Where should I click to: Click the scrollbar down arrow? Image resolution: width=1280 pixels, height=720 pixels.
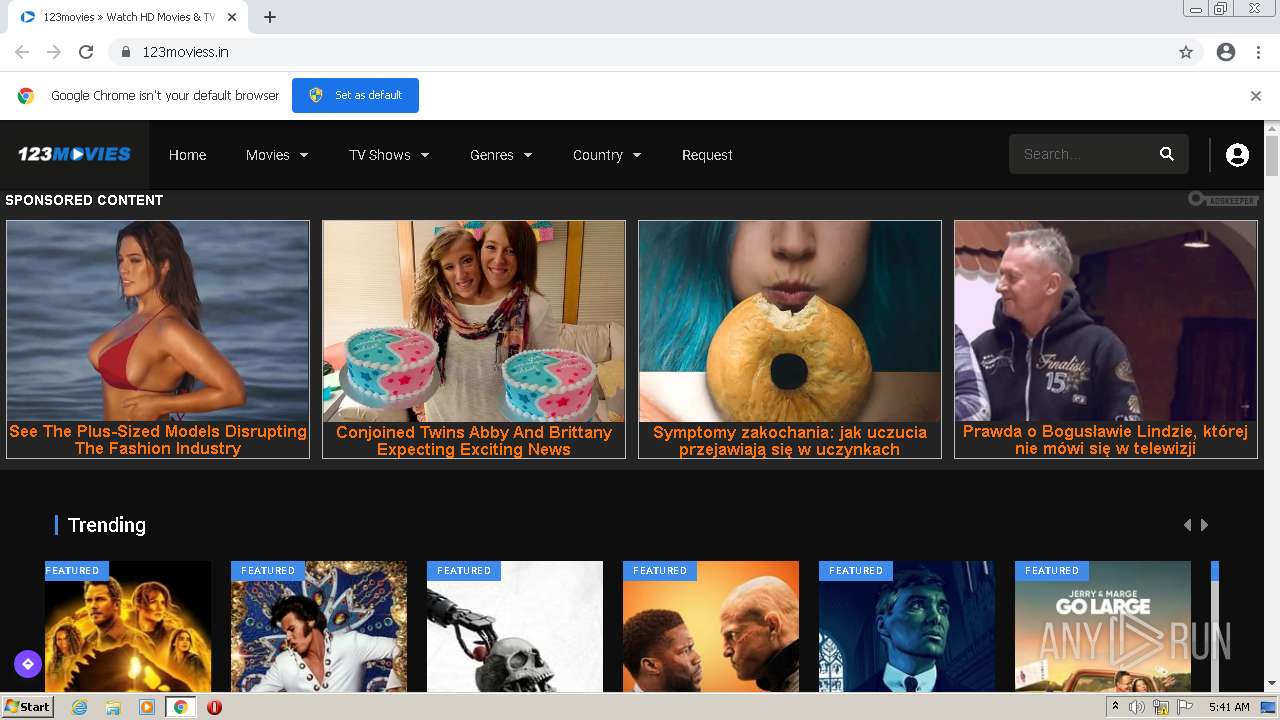click(1272, 684)
